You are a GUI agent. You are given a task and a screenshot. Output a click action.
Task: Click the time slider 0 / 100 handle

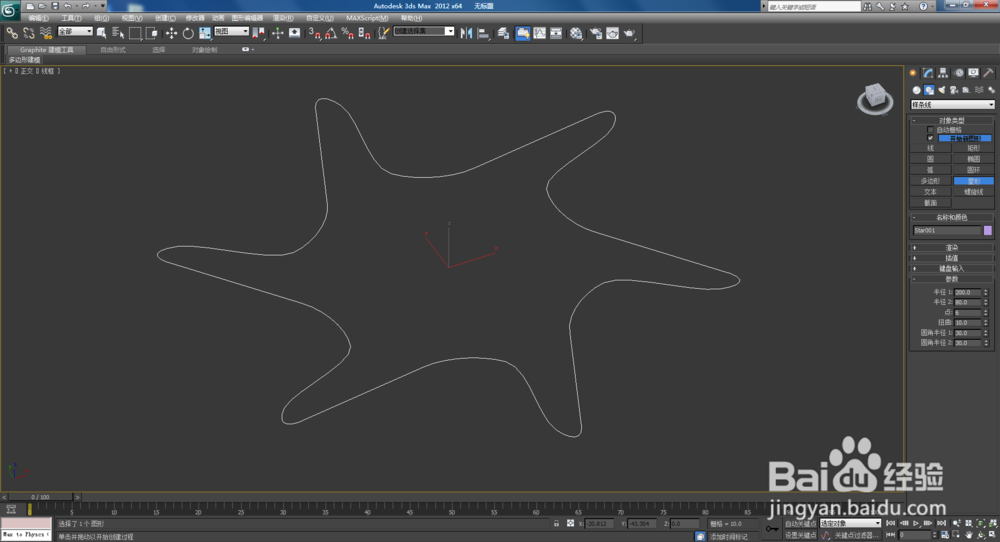[x=40, y=497]
